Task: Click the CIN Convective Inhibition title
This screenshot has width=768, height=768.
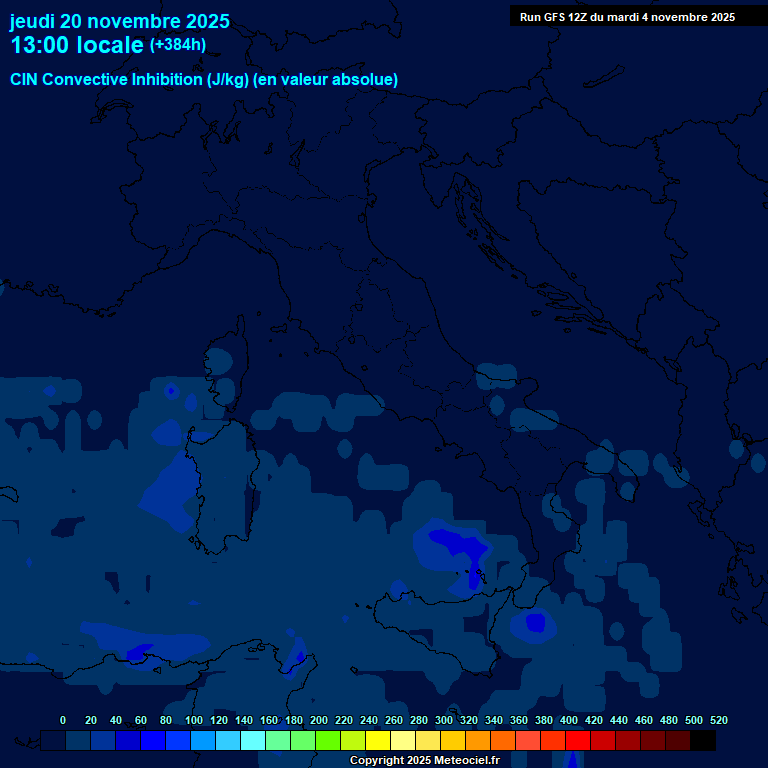Action: [204, 79]
